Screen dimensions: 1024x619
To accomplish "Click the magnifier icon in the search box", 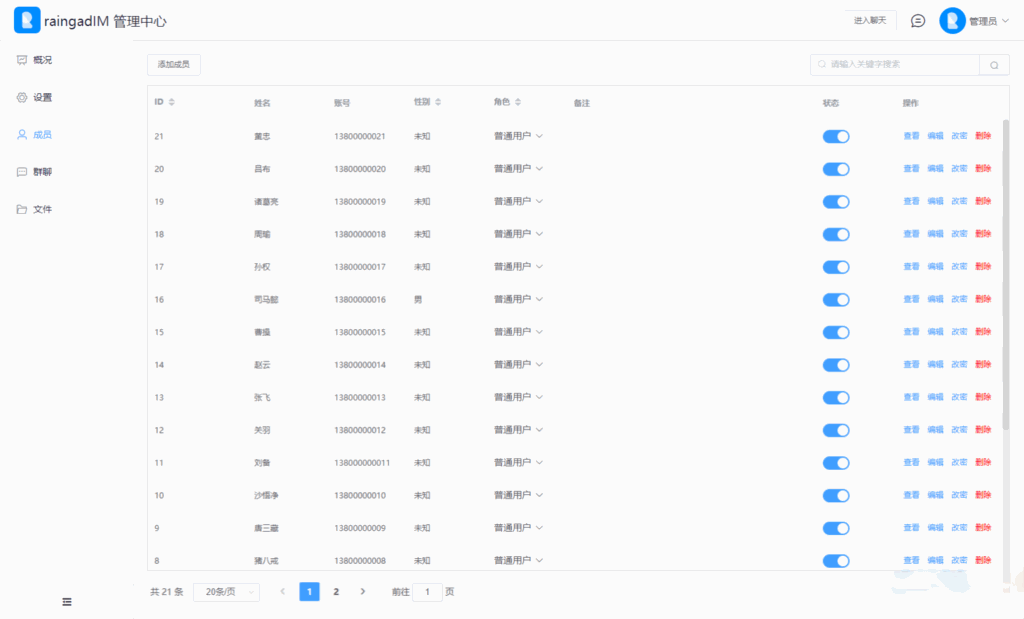I will coord(993,63).
